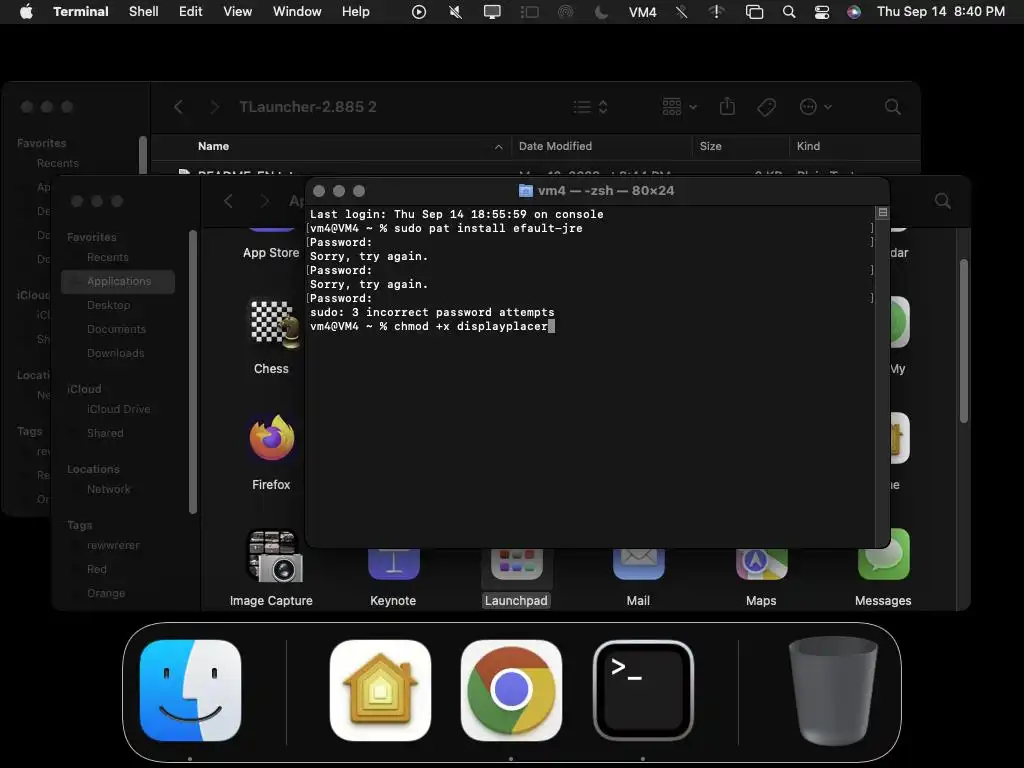The height and width of the screenshot is (768, 1024).
Task: Select the Mail app icon
Action: [x=638, y=563]
